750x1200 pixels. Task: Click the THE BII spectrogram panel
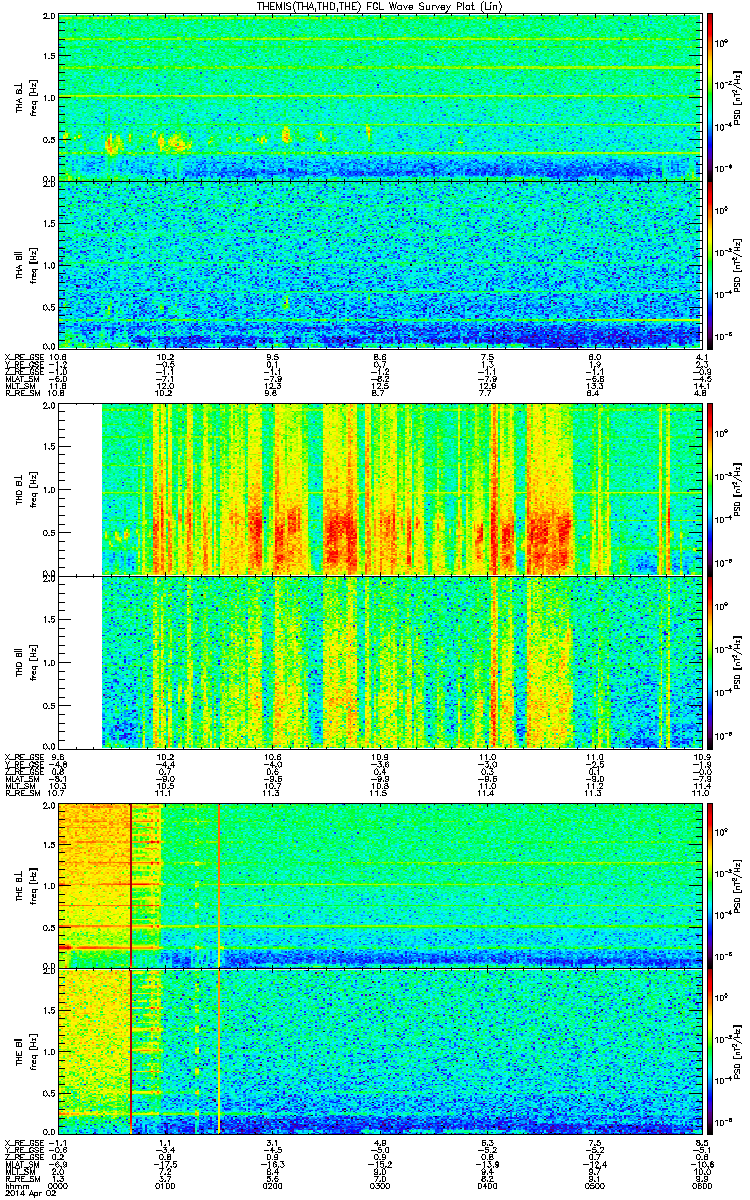(380, 1051)
